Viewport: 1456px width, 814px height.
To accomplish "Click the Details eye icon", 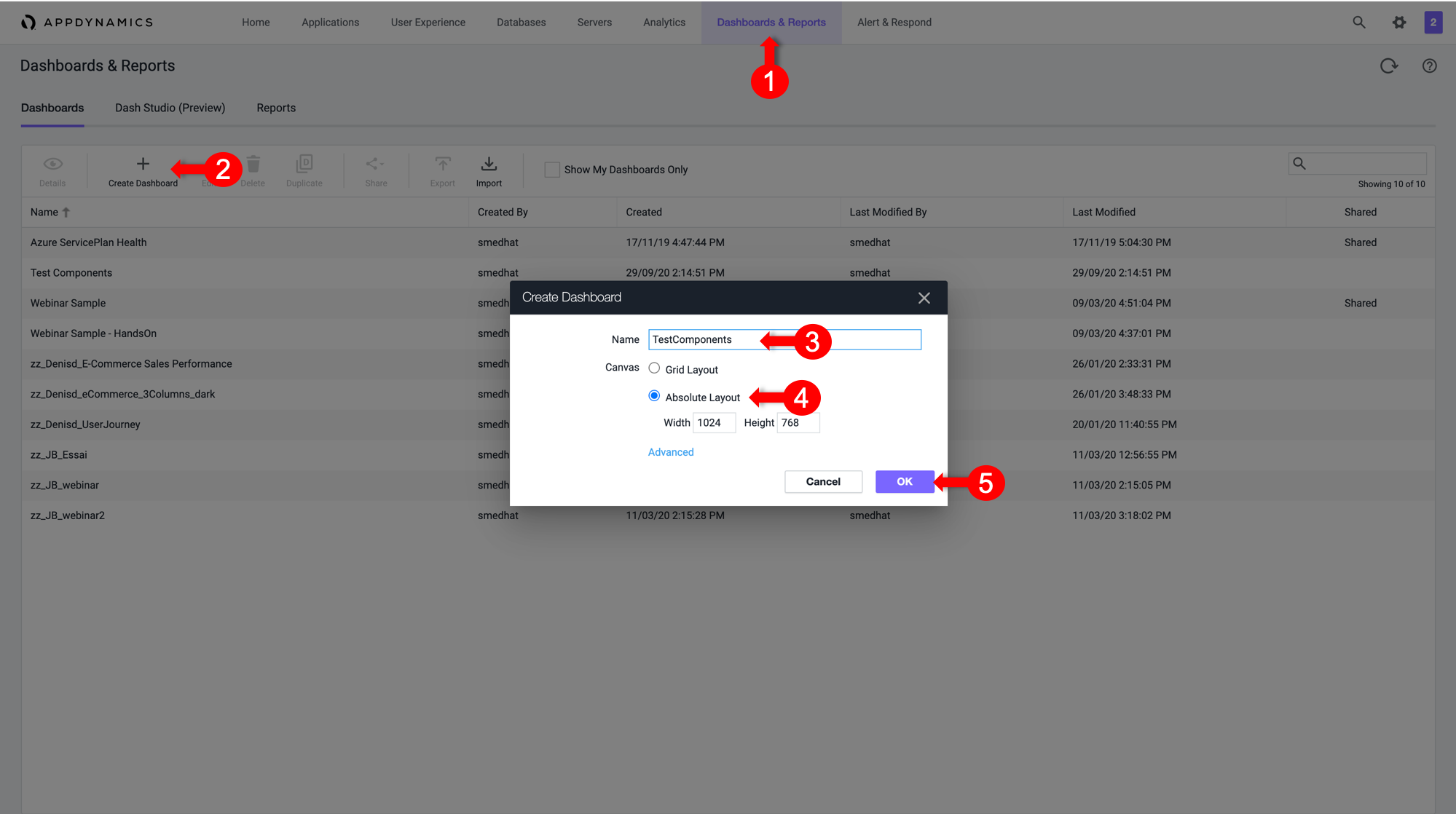I will [x=52, y=164].
